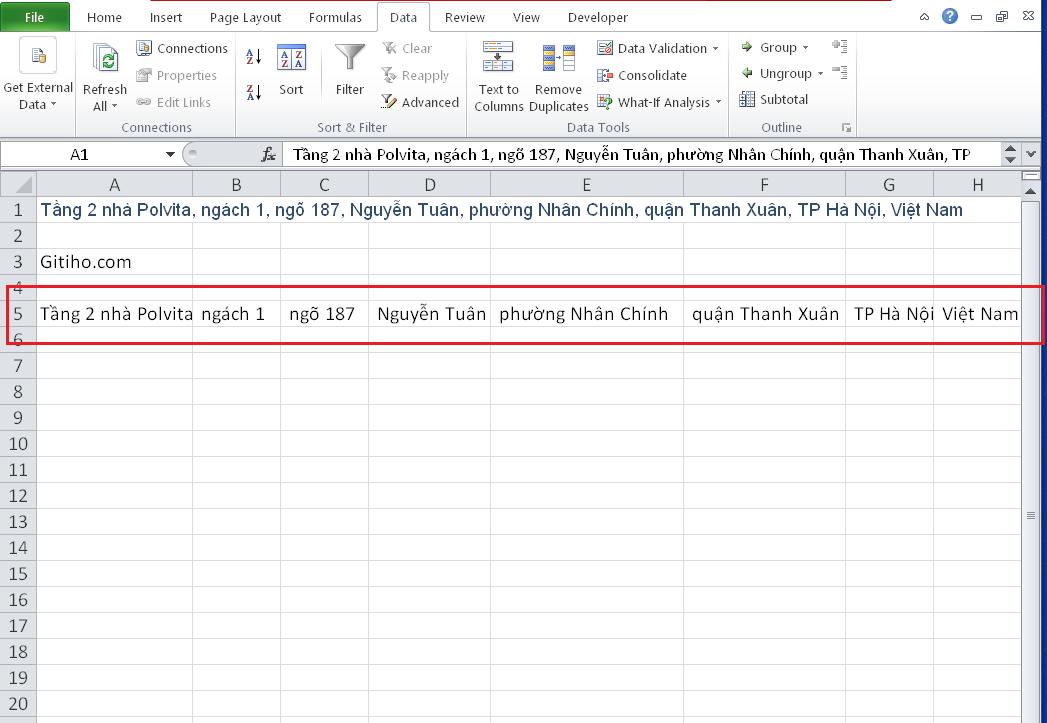Viewport: 1047px width, 723px height.
Task: Switch to the Home tab
Action: (x=104, y=17)
